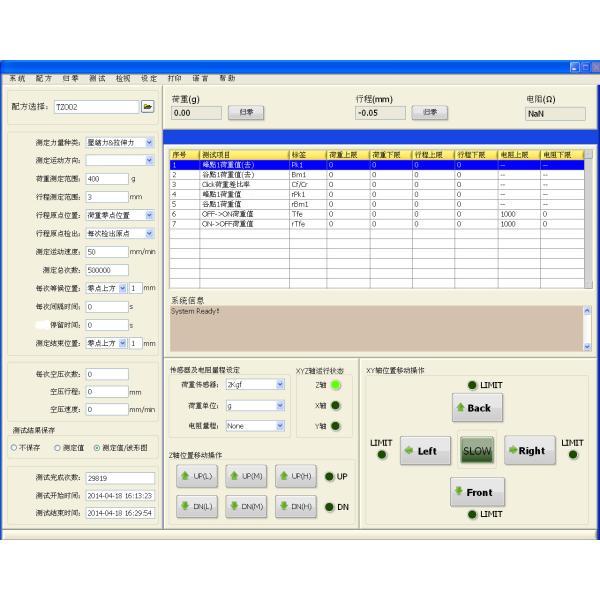The image size is (600, 600).
Task: Open the 测试 menu
Action: [x=97, y=77]
